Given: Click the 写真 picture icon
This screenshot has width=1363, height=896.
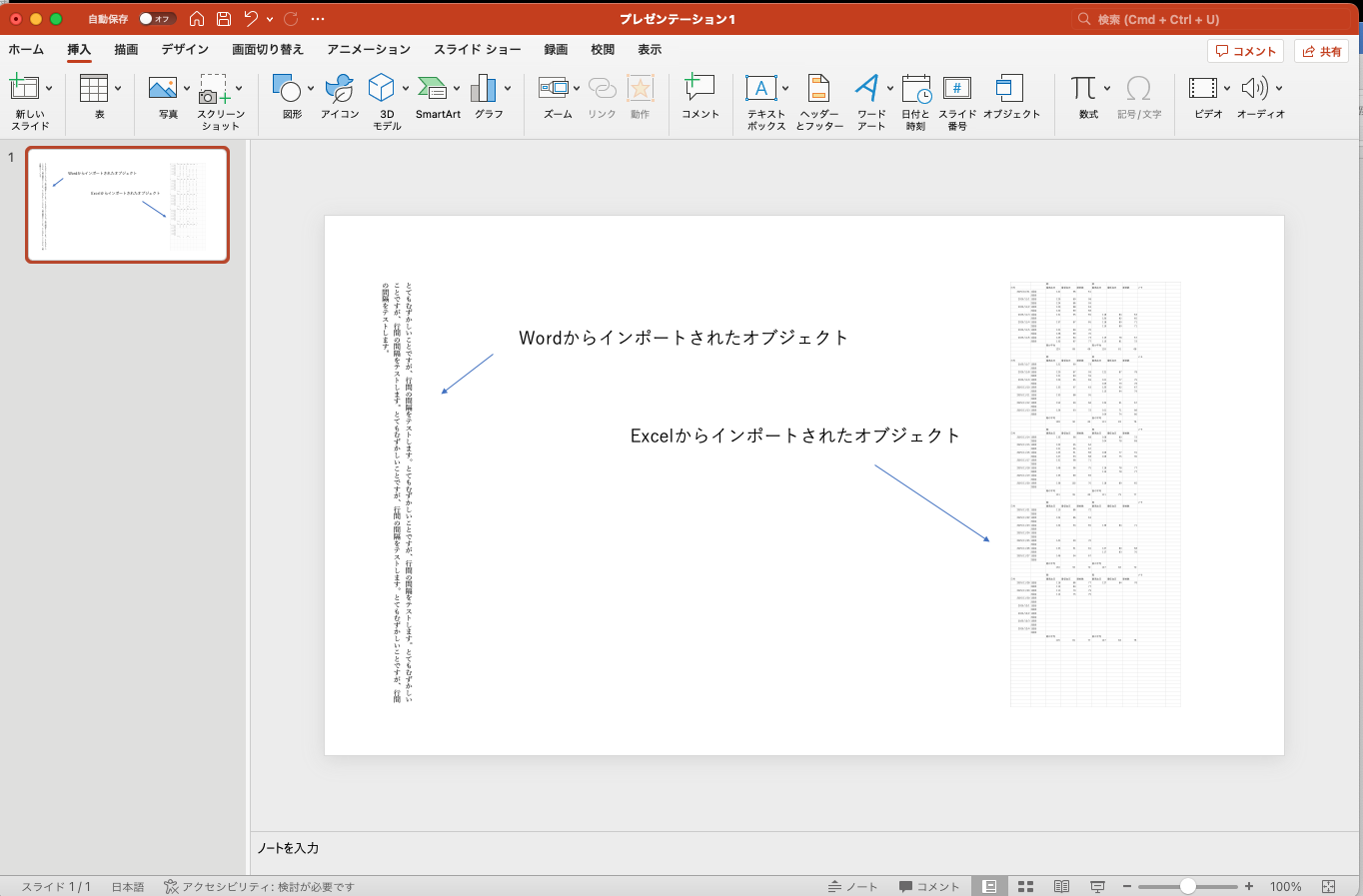Looking at the screenshot, I should (163, 89).
